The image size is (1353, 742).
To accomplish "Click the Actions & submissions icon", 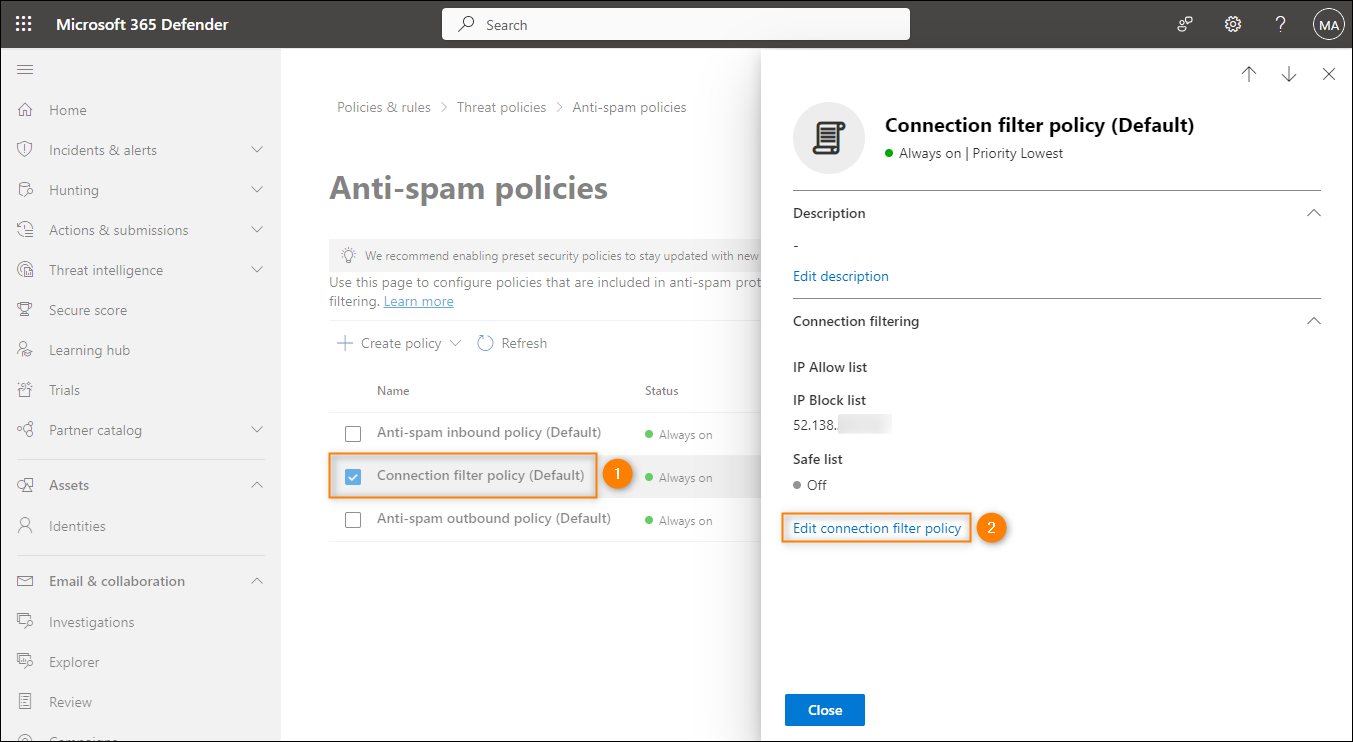I will 26,230.
